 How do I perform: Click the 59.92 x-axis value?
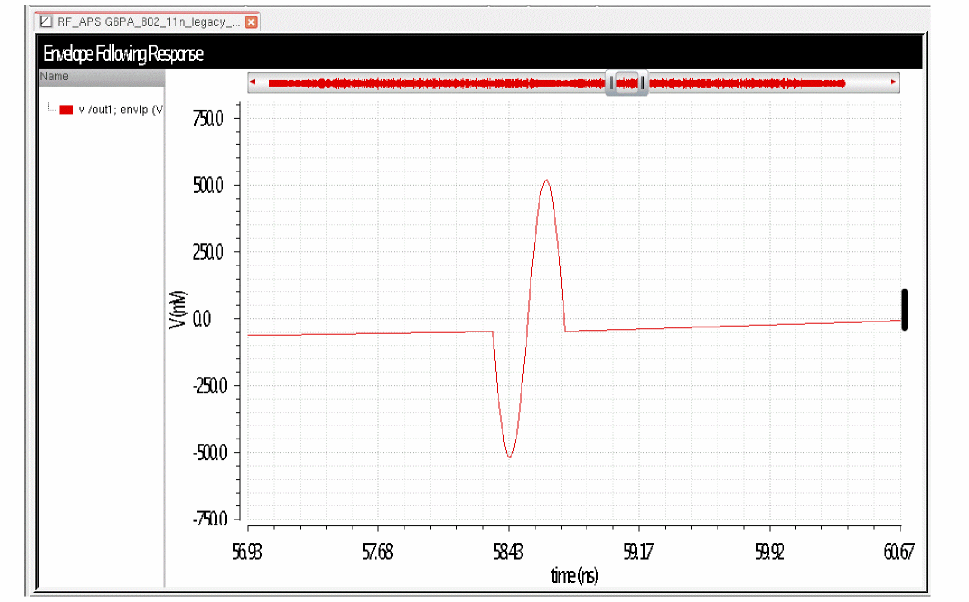click(x=769, y=552)
